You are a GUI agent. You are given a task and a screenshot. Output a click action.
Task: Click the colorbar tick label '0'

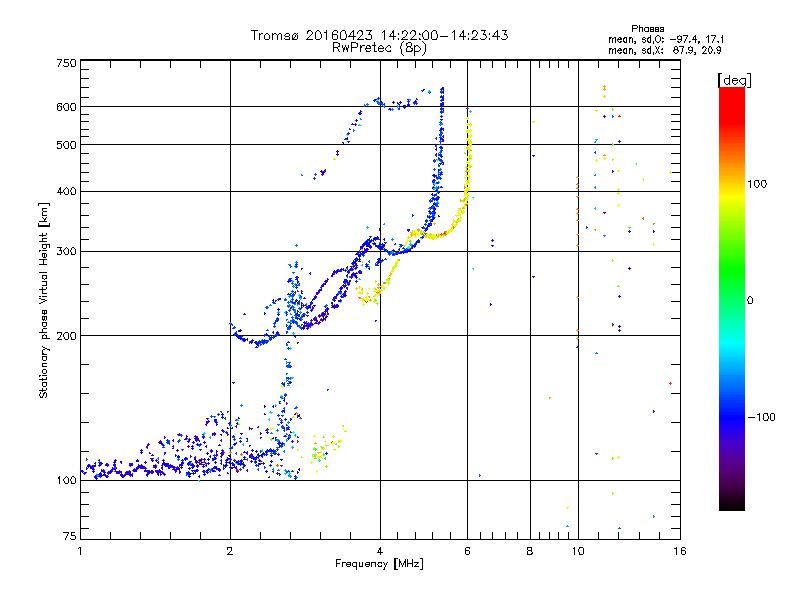pyautogui.click(x=750, y=300)
